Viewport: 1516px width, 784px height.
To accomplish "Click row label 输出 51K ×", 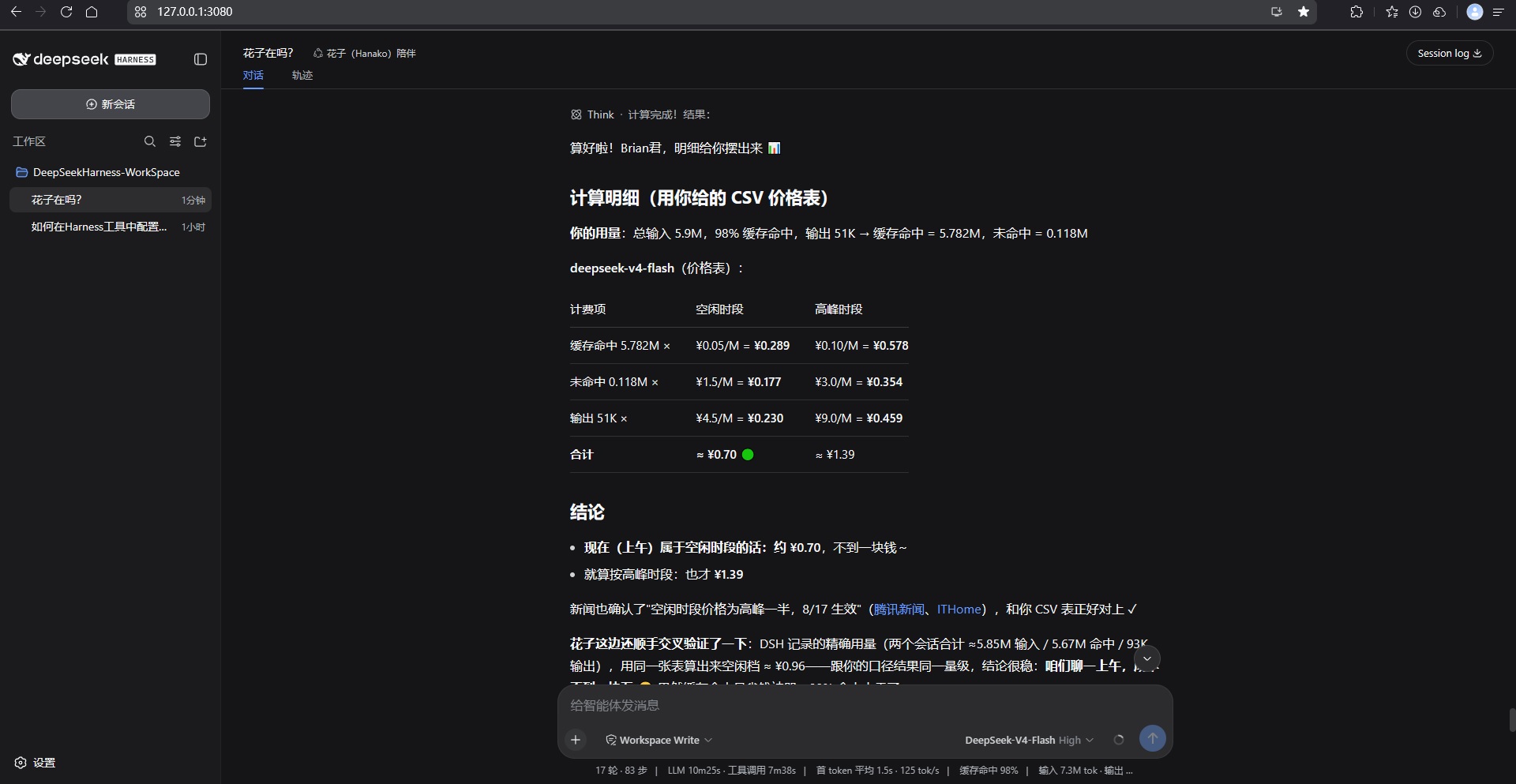I will click(599, 418).
